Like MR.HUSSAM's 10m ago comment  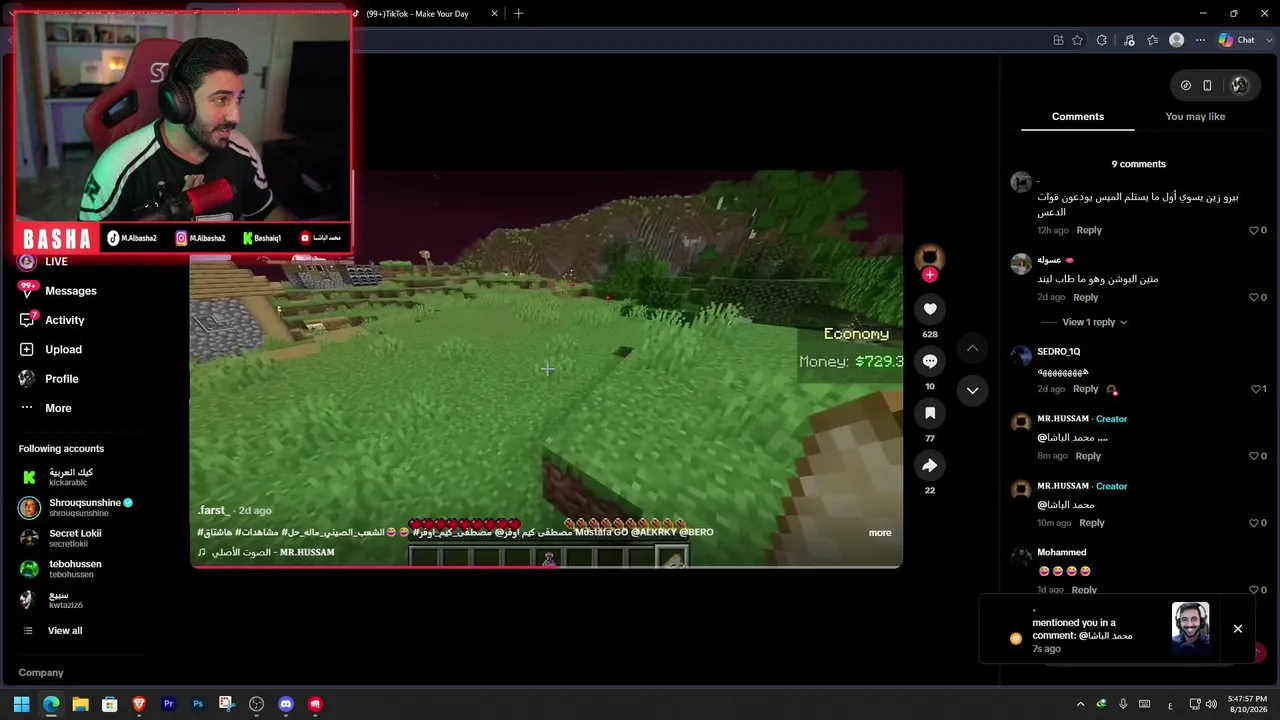[1254, 523]
